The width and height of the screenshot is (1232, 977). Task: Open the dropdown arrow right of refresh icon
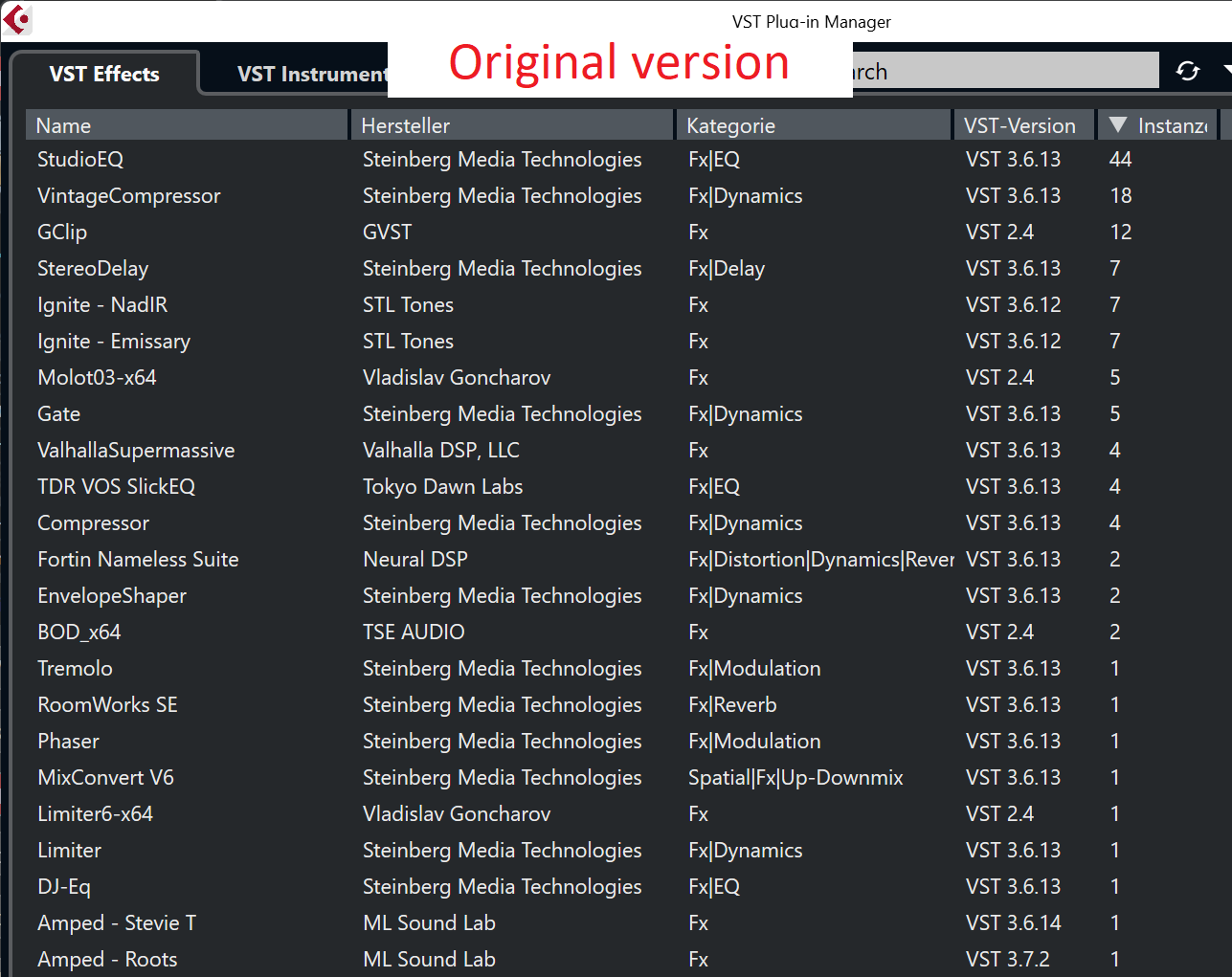click(1226, 71)
